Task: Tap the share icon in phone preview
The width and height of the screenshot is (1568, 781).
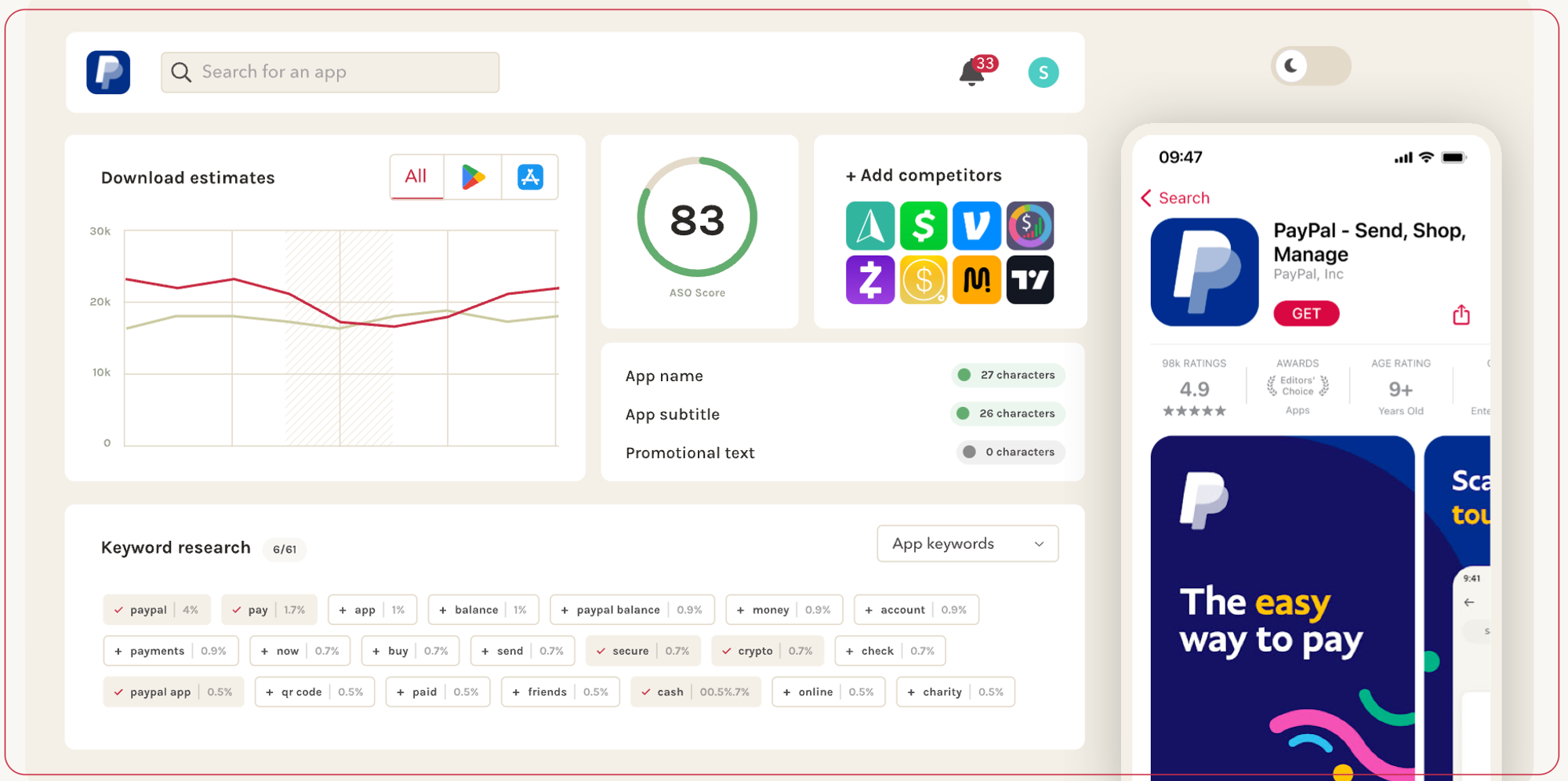Action: 1461,314
